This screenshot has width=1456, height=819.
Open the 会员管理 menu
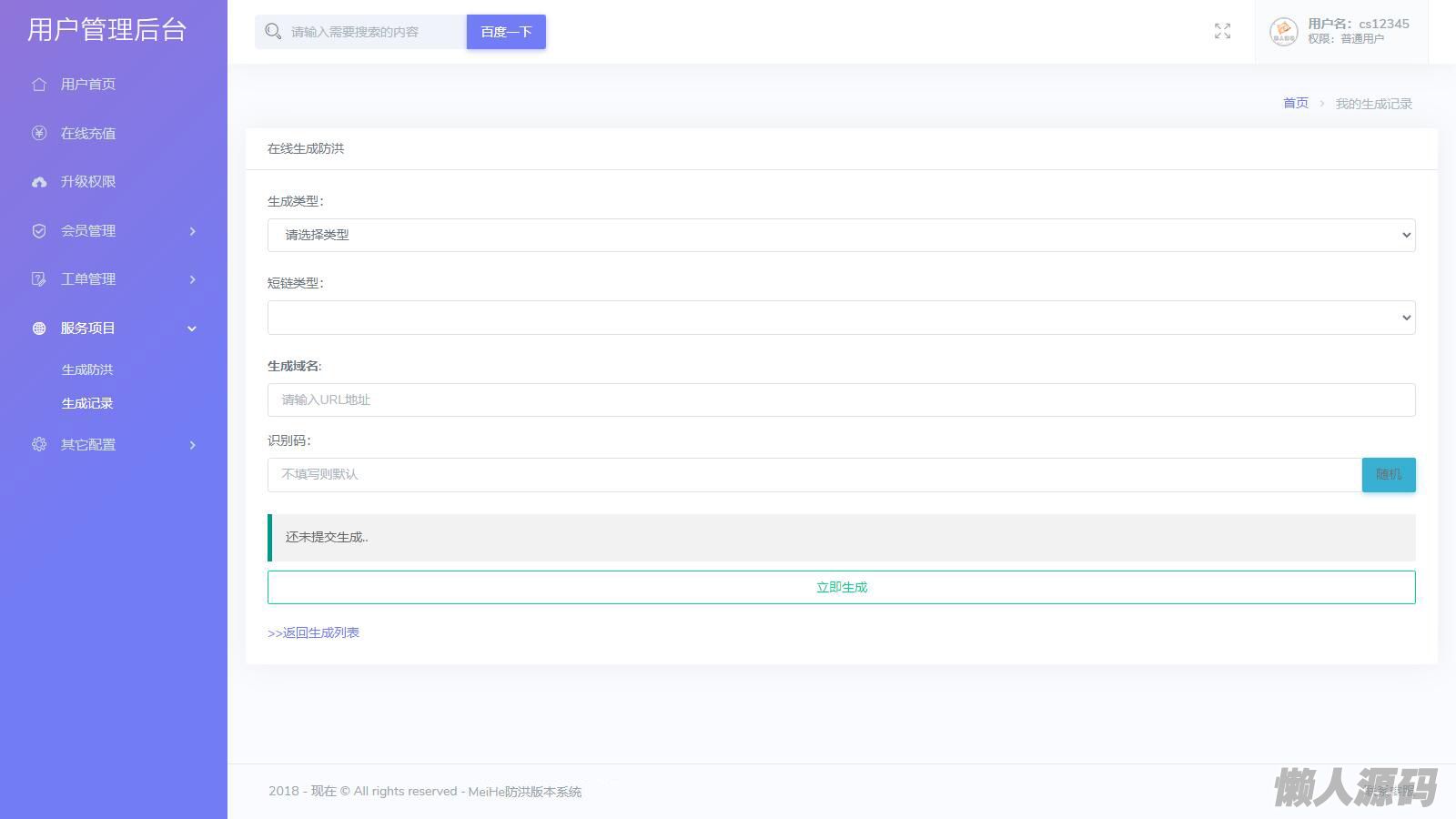pyautogui.click(x=88, y=231)
